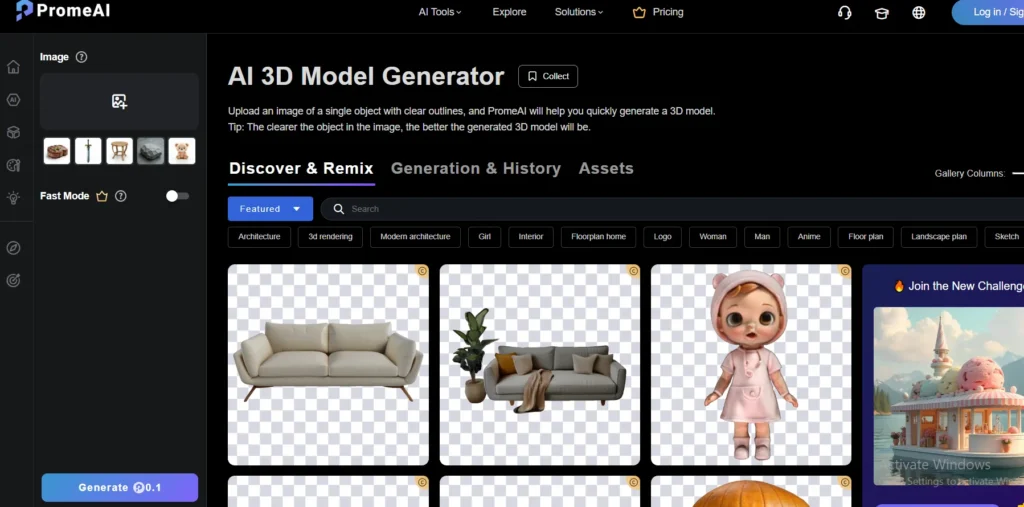
Task: Switch to the Assets tab
Action: point(606,169)
